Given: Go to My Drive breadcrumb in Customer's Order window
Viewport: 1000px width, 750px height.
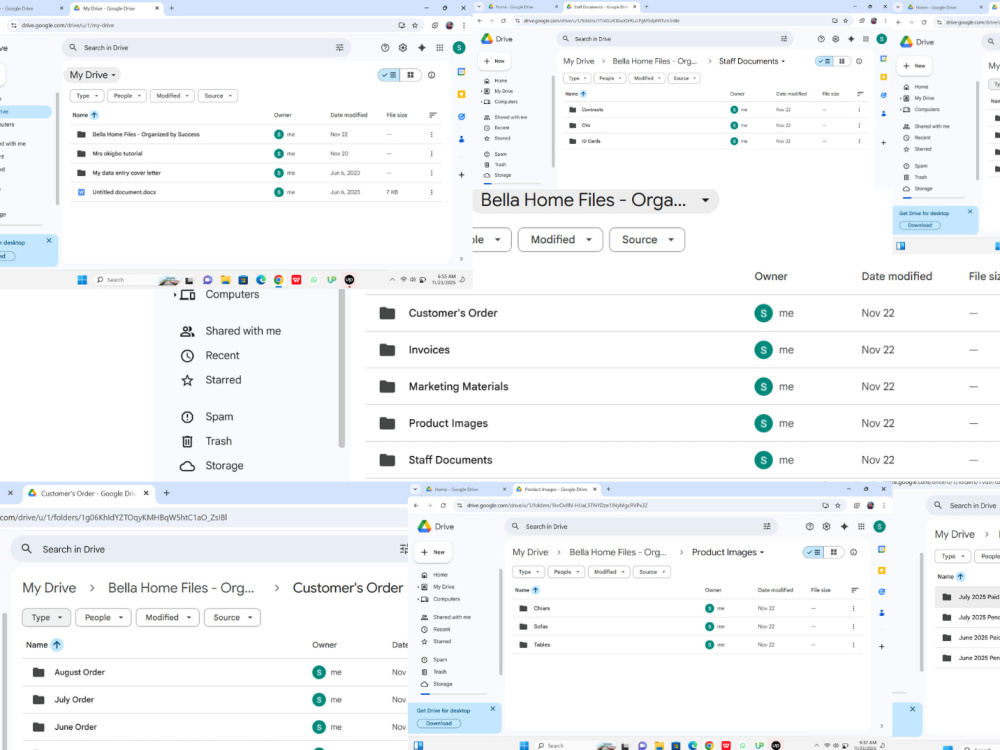Looking at the screenshot, I should (x=49, y=588).
